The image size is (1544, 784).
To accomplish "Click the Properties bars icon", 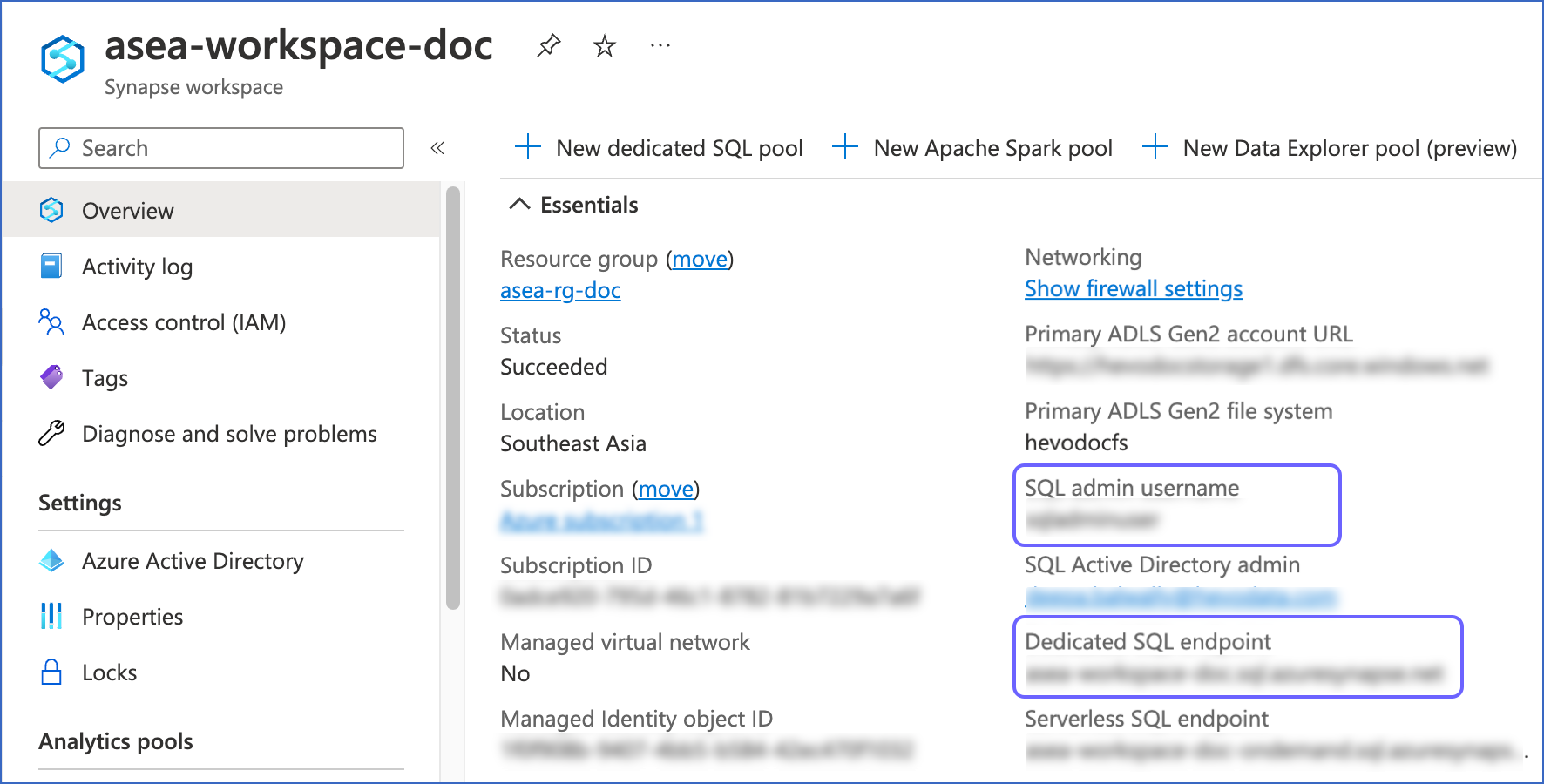I will pos(51,616).
